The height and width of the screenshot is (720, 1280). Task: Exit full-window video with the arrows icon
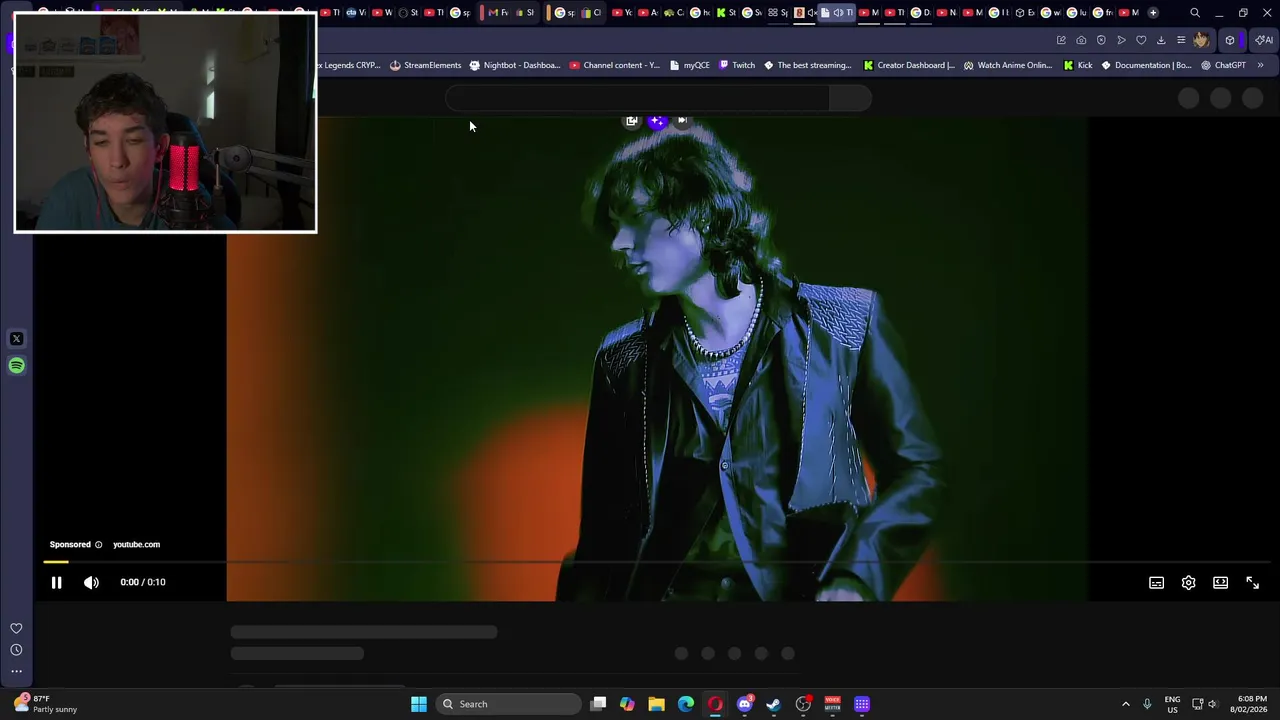pyautogui.click(x=1252, y=583)
